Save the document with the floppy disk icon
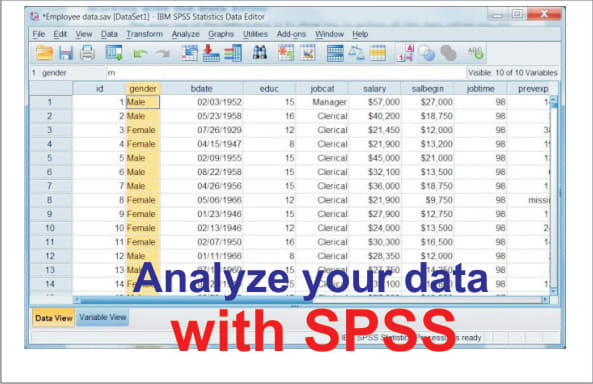 pos(66,53)
